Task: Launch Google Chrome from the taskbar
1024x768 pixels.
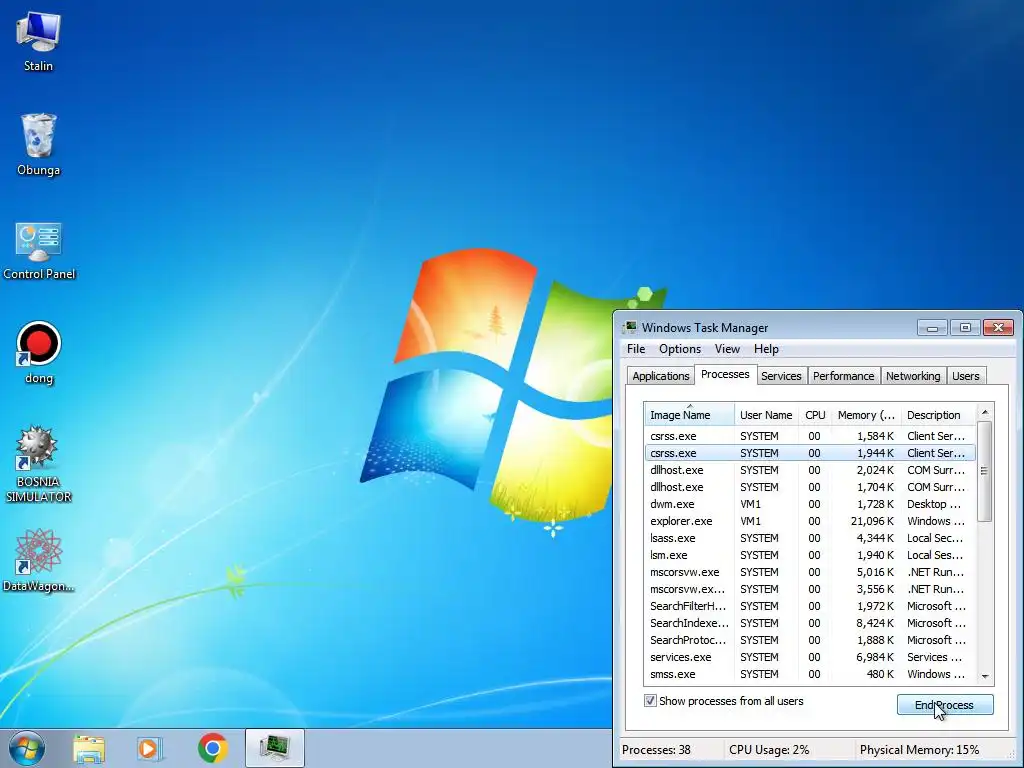Action: (212, 748)
